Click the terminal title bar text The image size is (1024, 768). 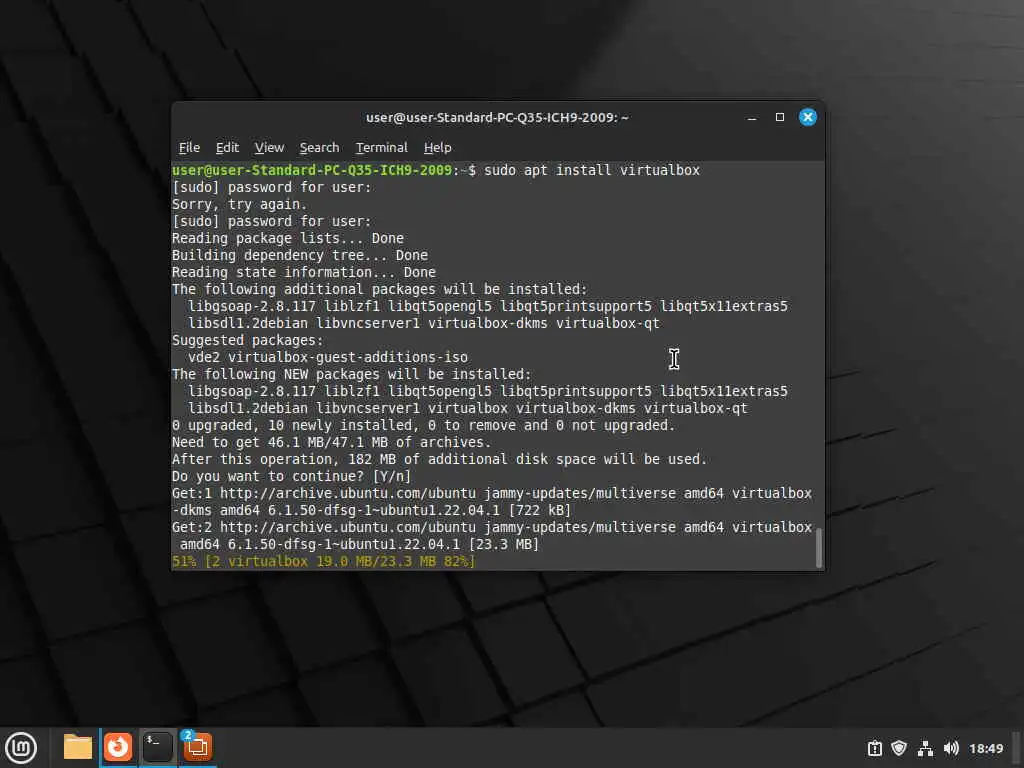point(497,118)
